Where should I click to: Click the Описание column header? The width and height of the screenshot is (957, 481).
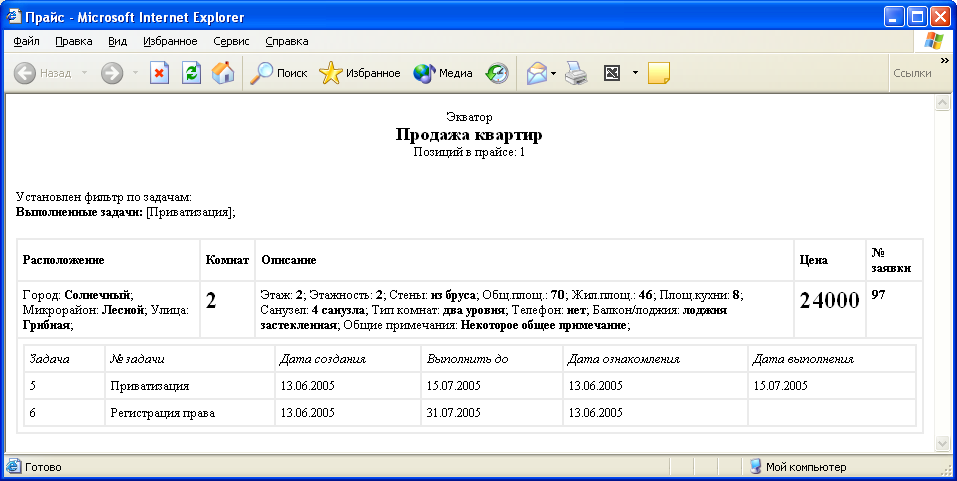tap(289, 260)
